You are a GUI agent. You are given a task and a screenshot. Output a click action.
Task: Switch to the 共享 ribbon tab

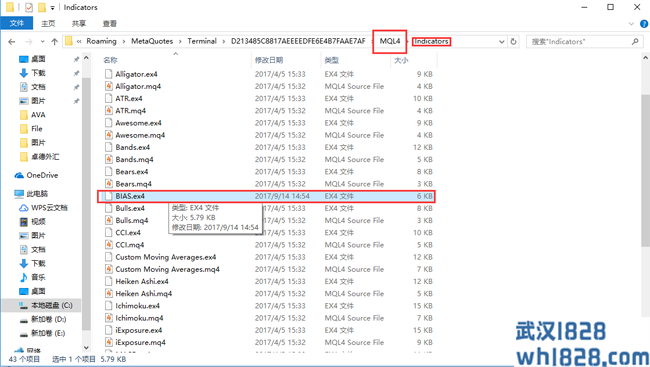79,23
